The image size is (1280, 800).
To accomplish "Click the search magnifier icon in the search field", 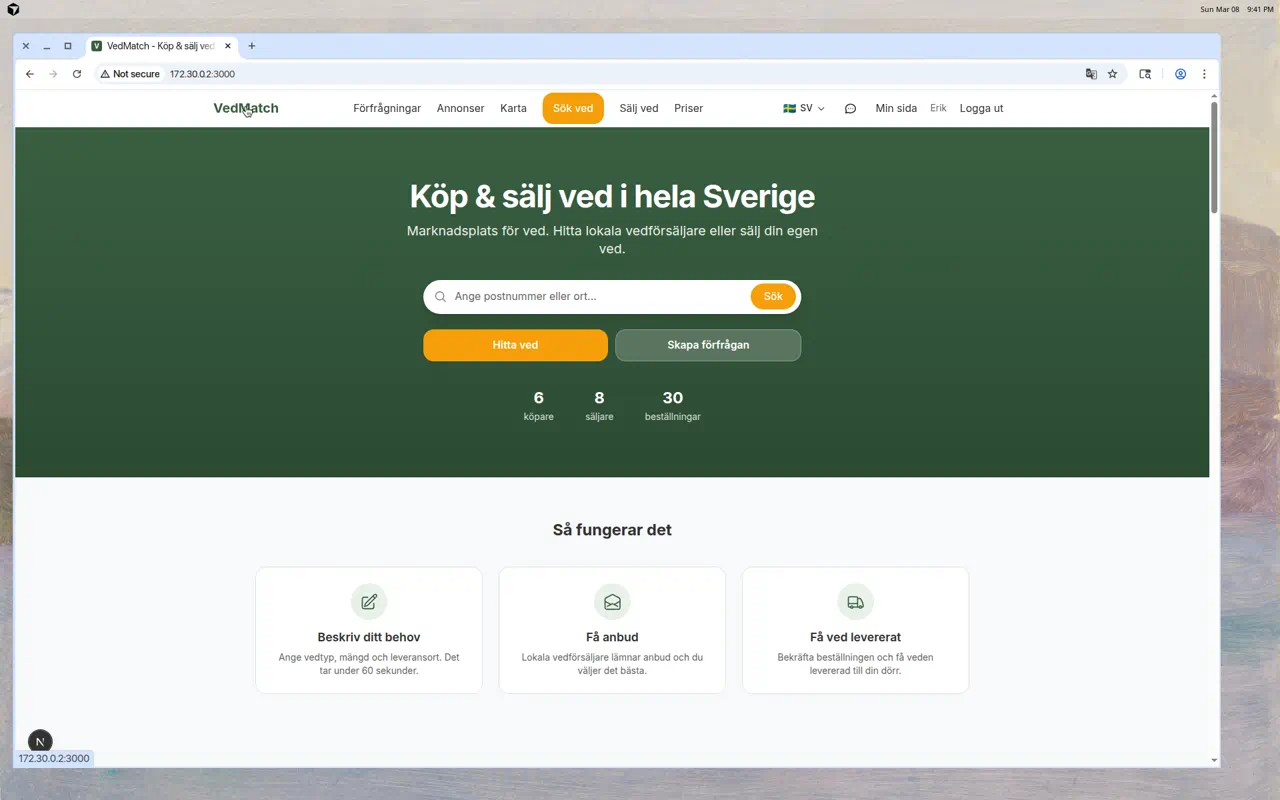I will 440,296.
